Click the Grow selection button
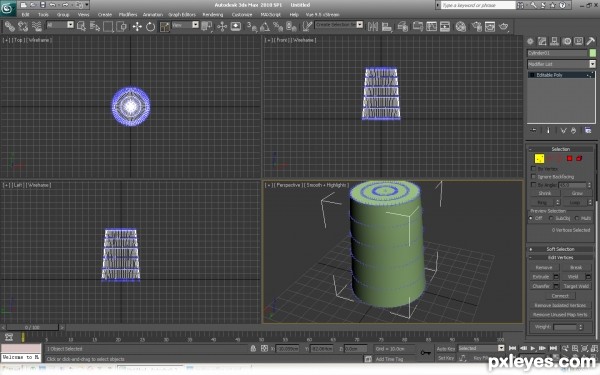The height and width of the screenshot is (375, 600). (577, 193)
